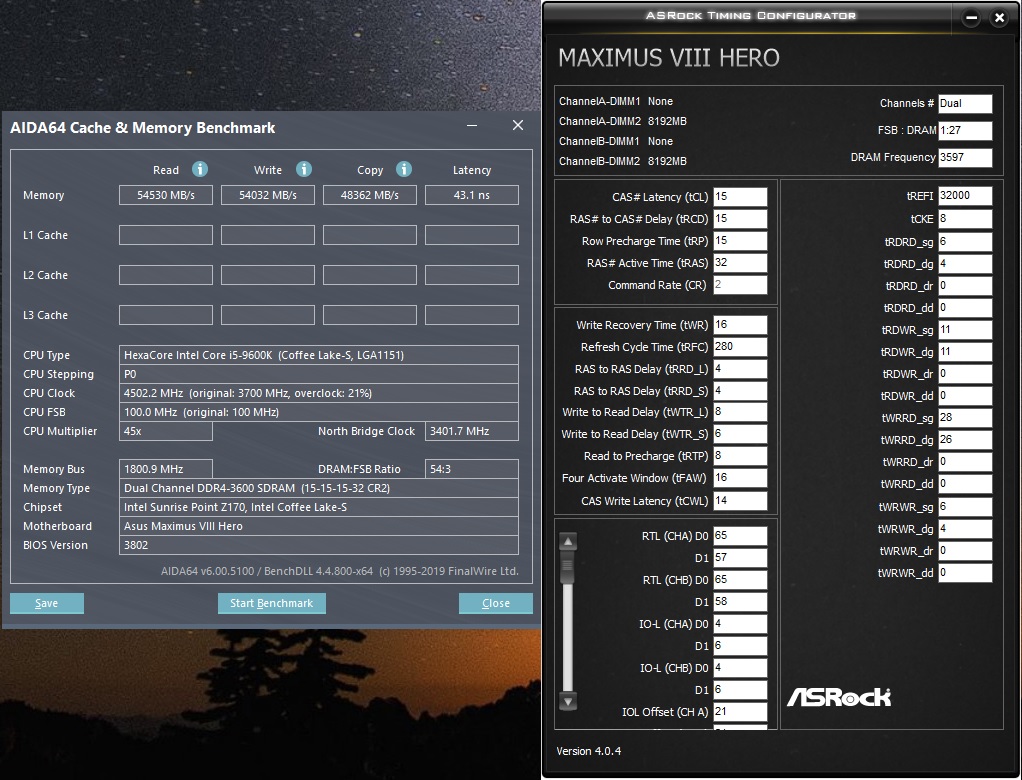The height and width of the screenshot is (780, 1022).
Task: Click the tWRWR_sg value field
Action: click(965, 506)
